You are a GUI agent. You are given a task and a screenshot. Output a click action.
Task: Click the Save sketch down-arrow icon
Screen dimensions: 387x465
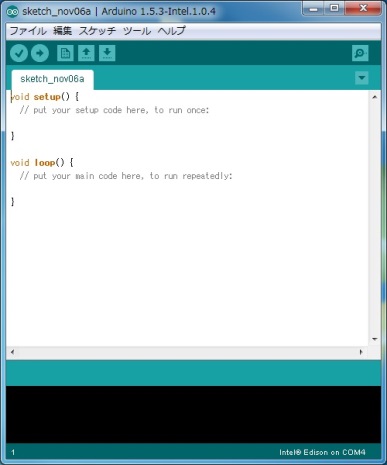tap(107, 53)
